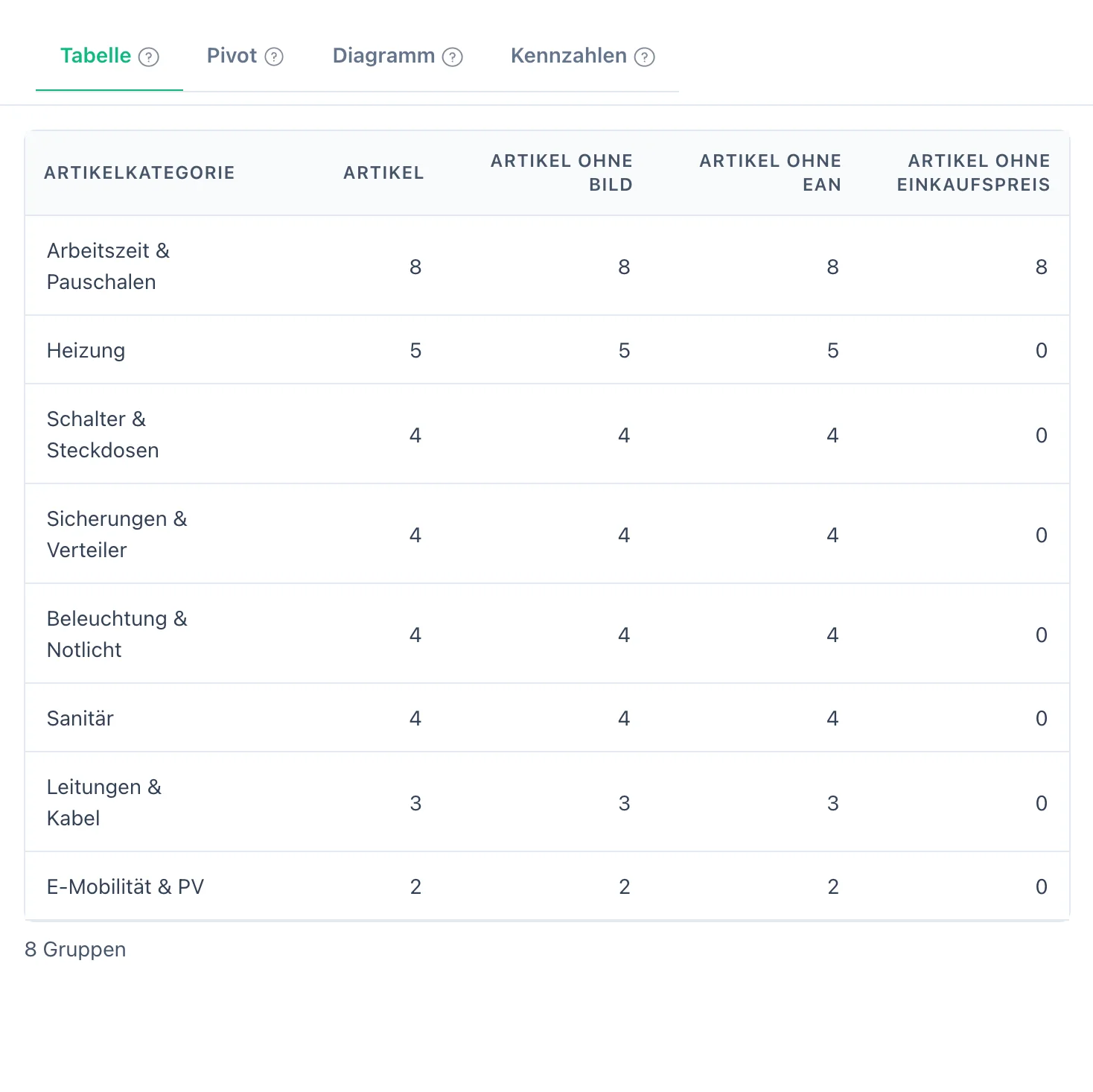Click Artikel count 2 in E-Mobilität row
Viewport: 1093px width, 1092px height.
click(x=415, y=886)
